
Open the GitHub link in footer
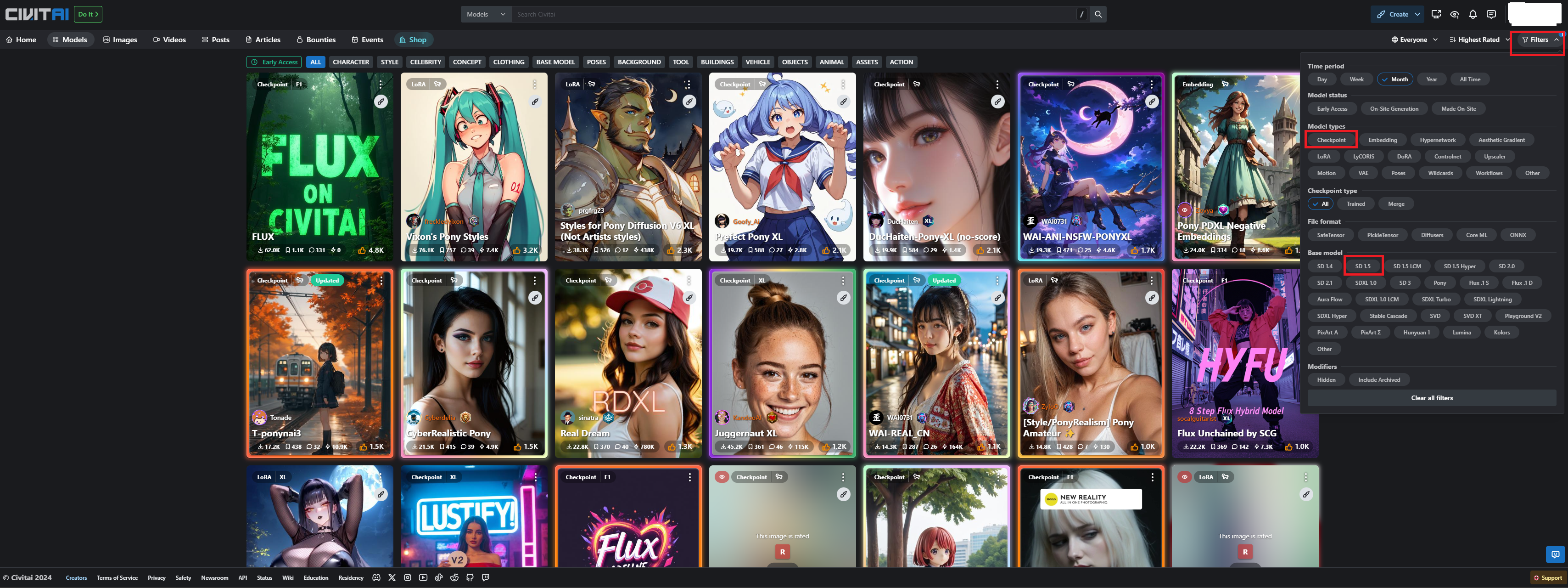tap(469, 577)
